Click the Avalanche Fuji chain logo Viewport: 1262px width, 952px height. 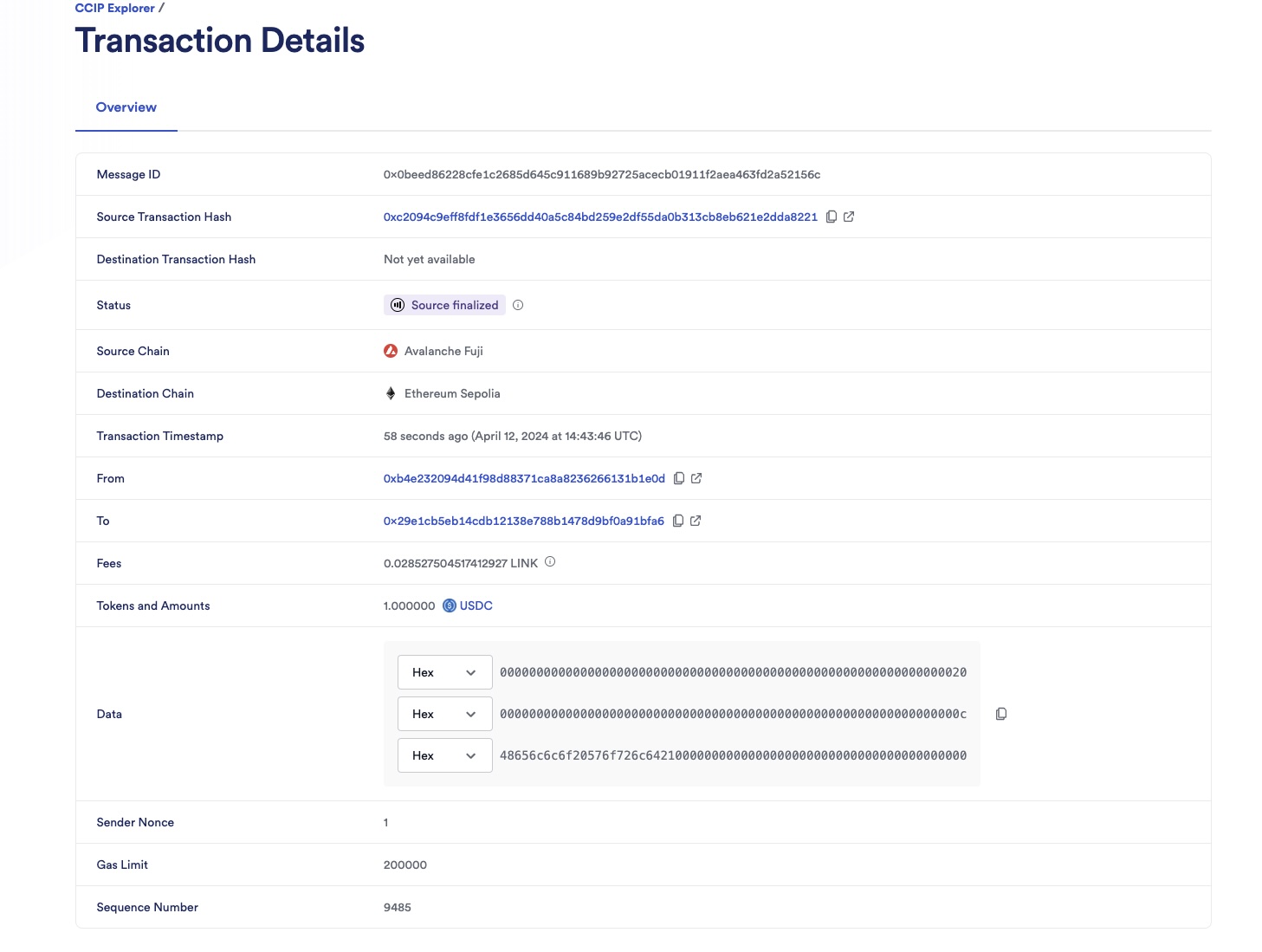coord(391,351)
